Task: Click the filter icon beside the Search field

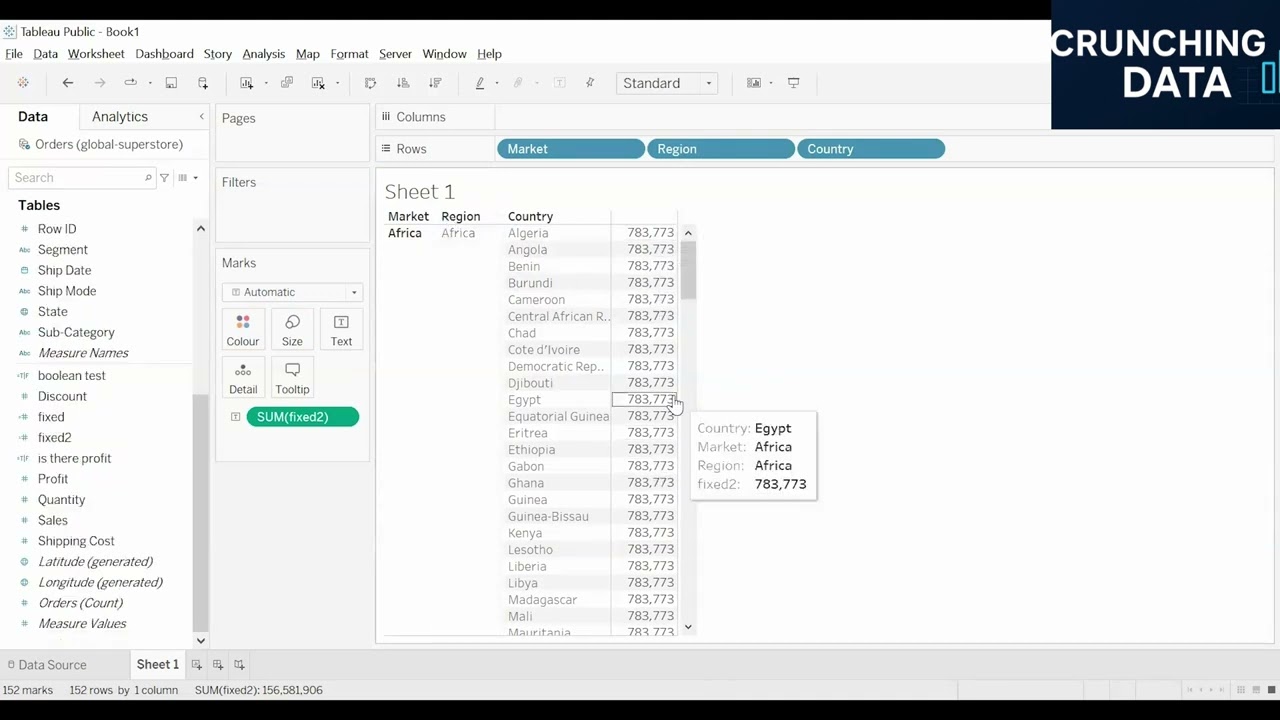Action: coord(165,178)
